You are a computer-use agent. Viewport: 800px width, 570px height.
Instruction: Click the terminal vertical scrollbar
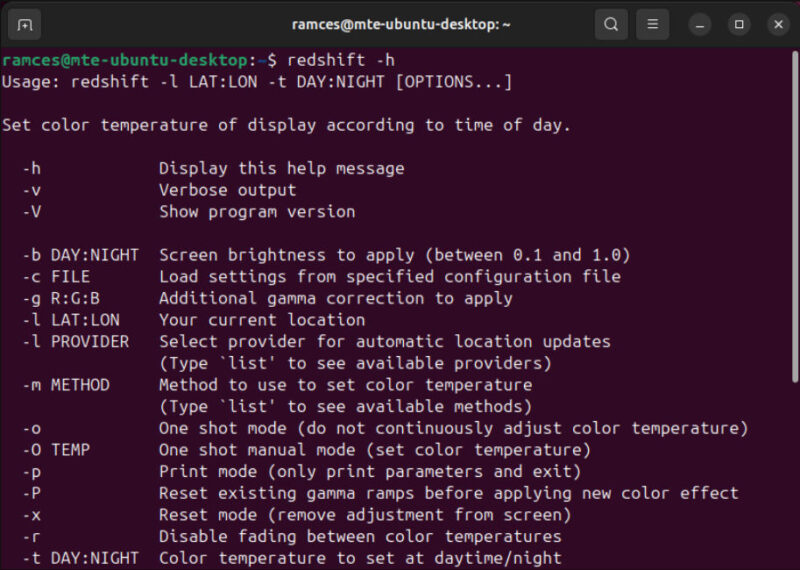(795, 216)
